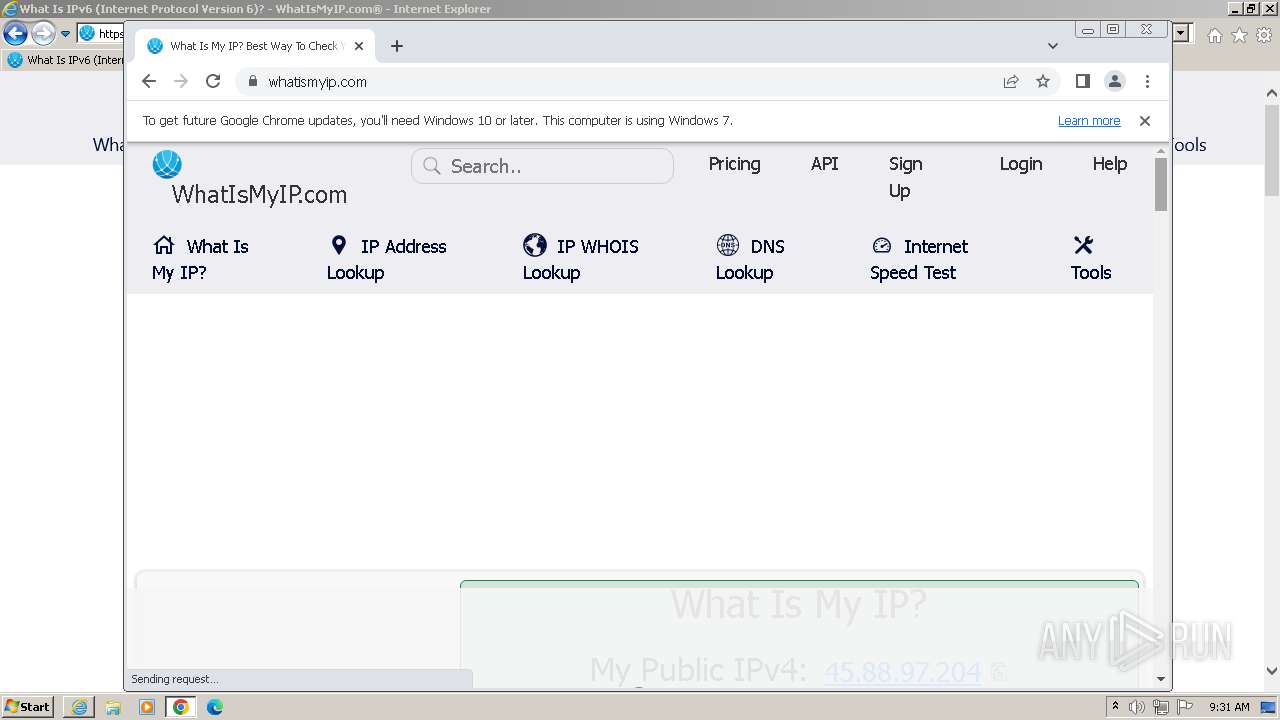The image size is (1280, 720).
Task: Click the Chrome page vertical scrollbar thumb
Action: [x=1161, y=184]
